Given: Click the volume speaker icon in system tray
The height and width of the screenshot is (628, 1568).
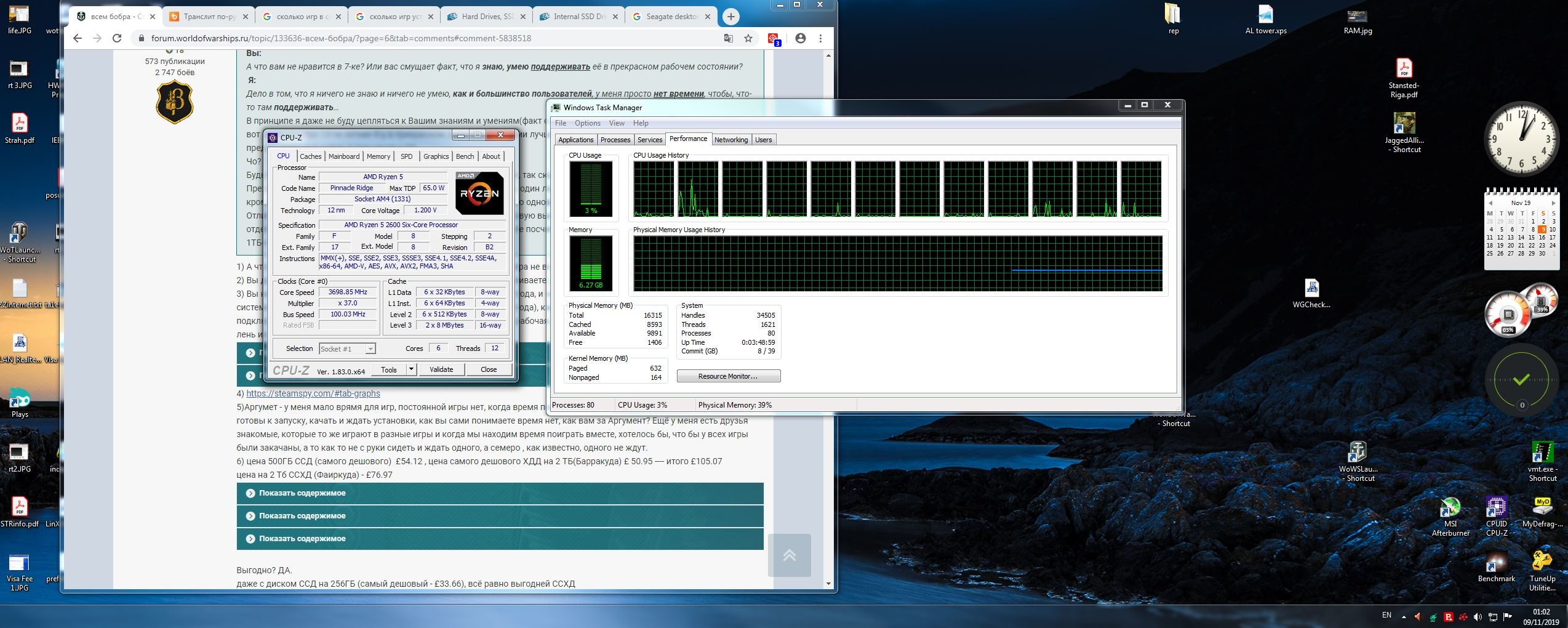Looking at the screenshot, I should [1478, 617].
